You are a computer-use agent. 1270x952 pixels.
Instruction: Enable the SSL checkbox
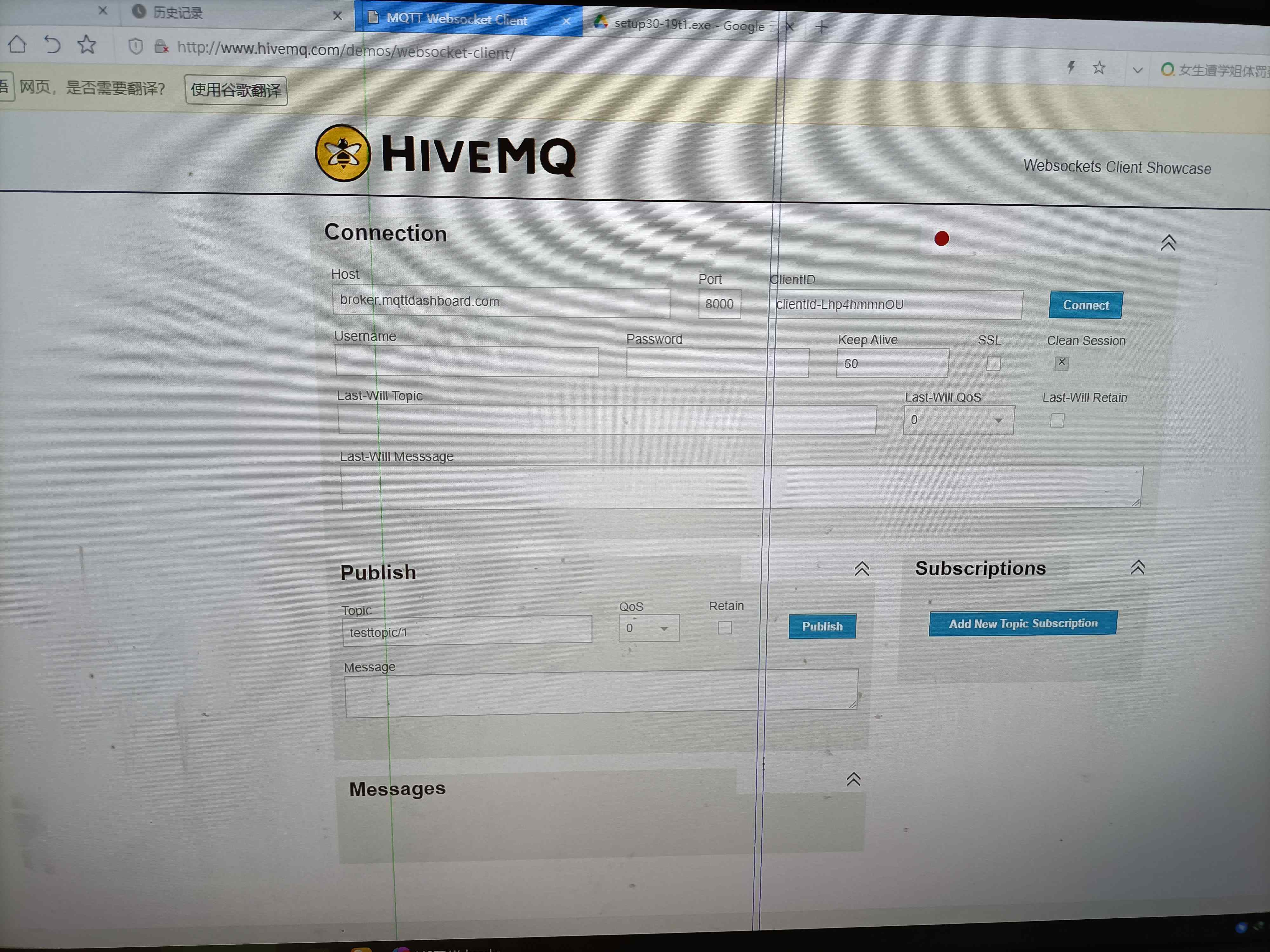click(993, 364)
